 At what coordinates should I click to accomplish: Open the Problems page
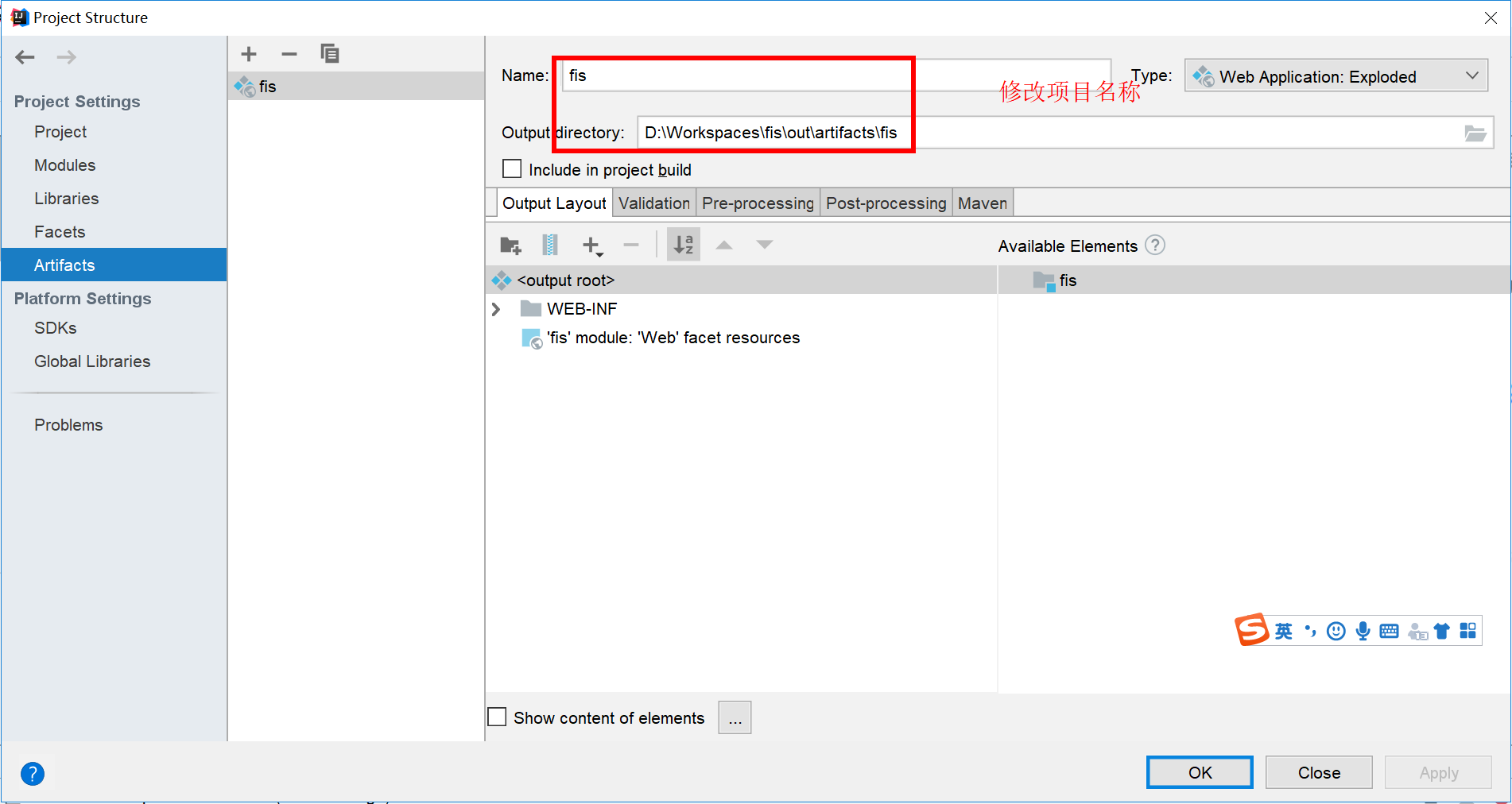(x=68, y=425)
